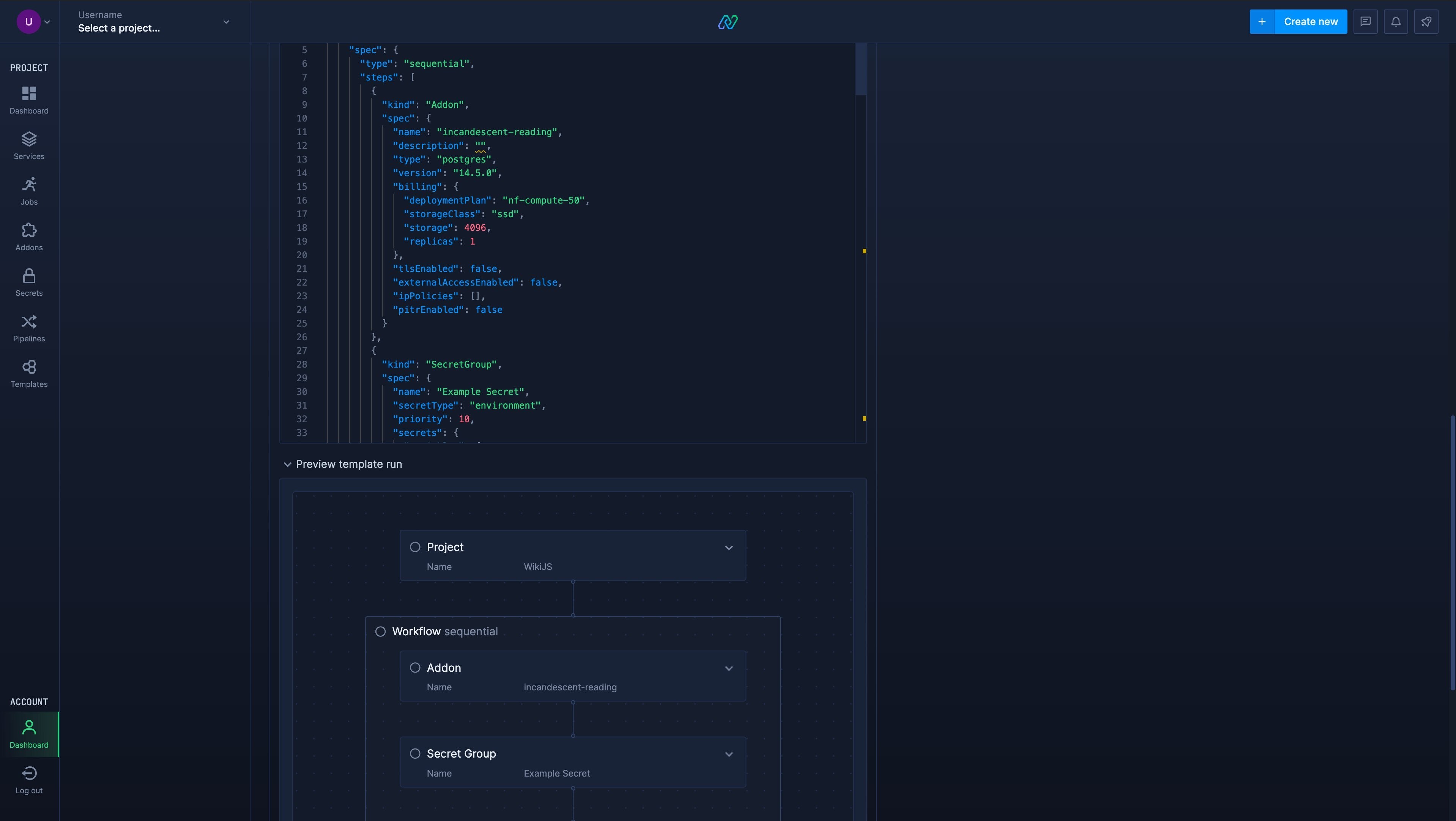Click the user avatar U
Screen dimensions: 1456x821
28,22
